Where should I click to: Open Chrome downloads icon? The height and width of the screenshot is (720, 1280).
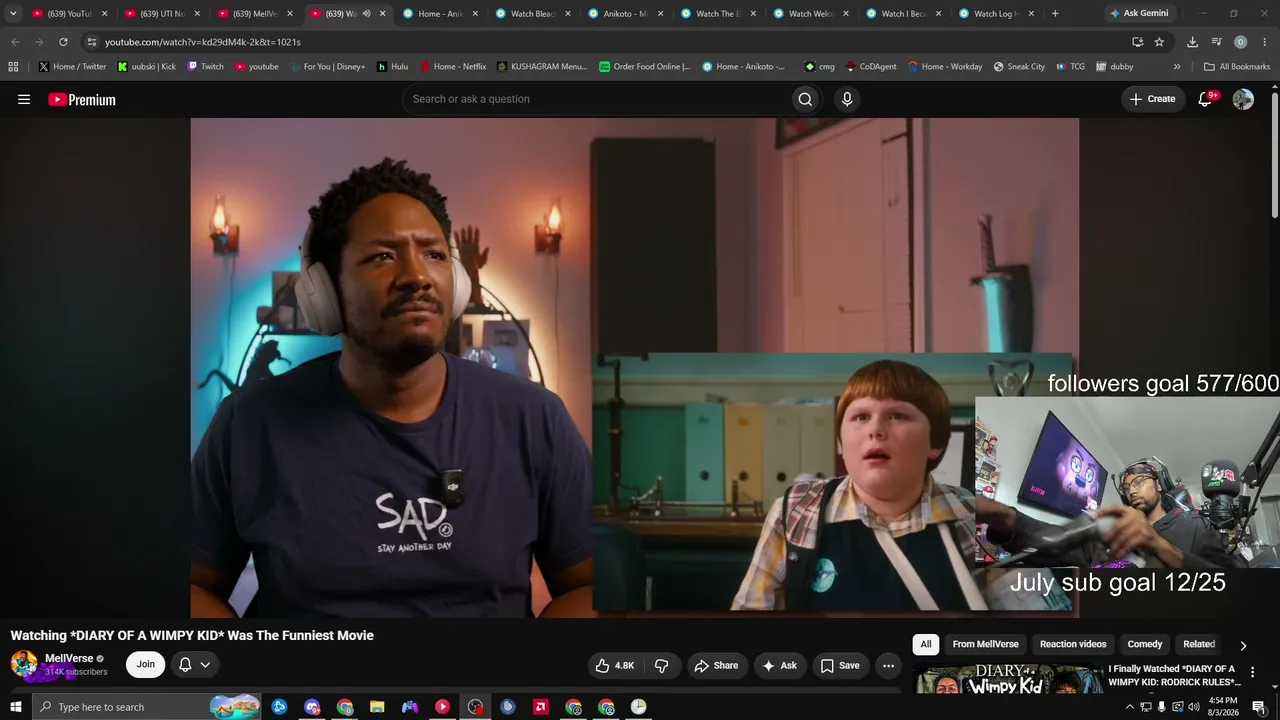(x=1192, y=42)
